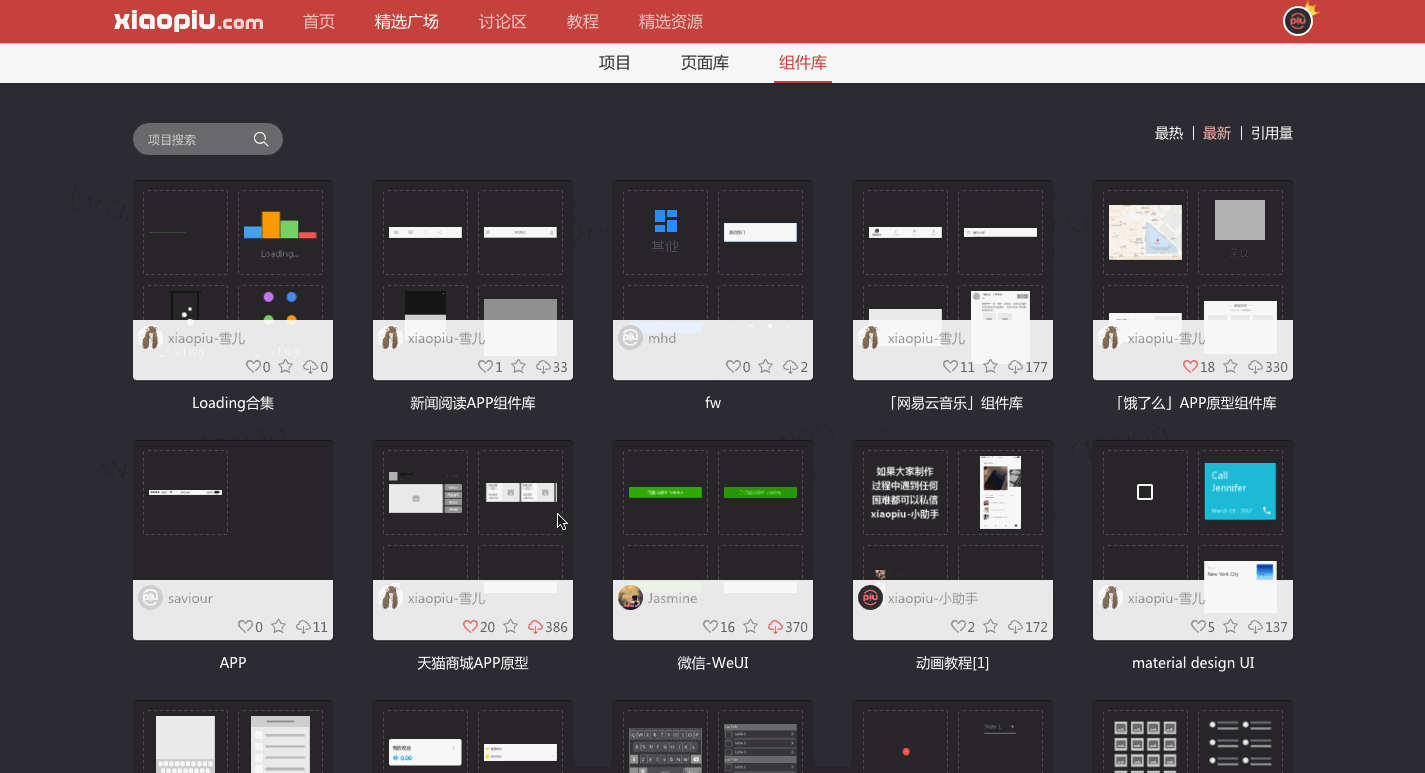Unlike the 「饿了么」APP原型组件库 red heart

[1190, 367]
